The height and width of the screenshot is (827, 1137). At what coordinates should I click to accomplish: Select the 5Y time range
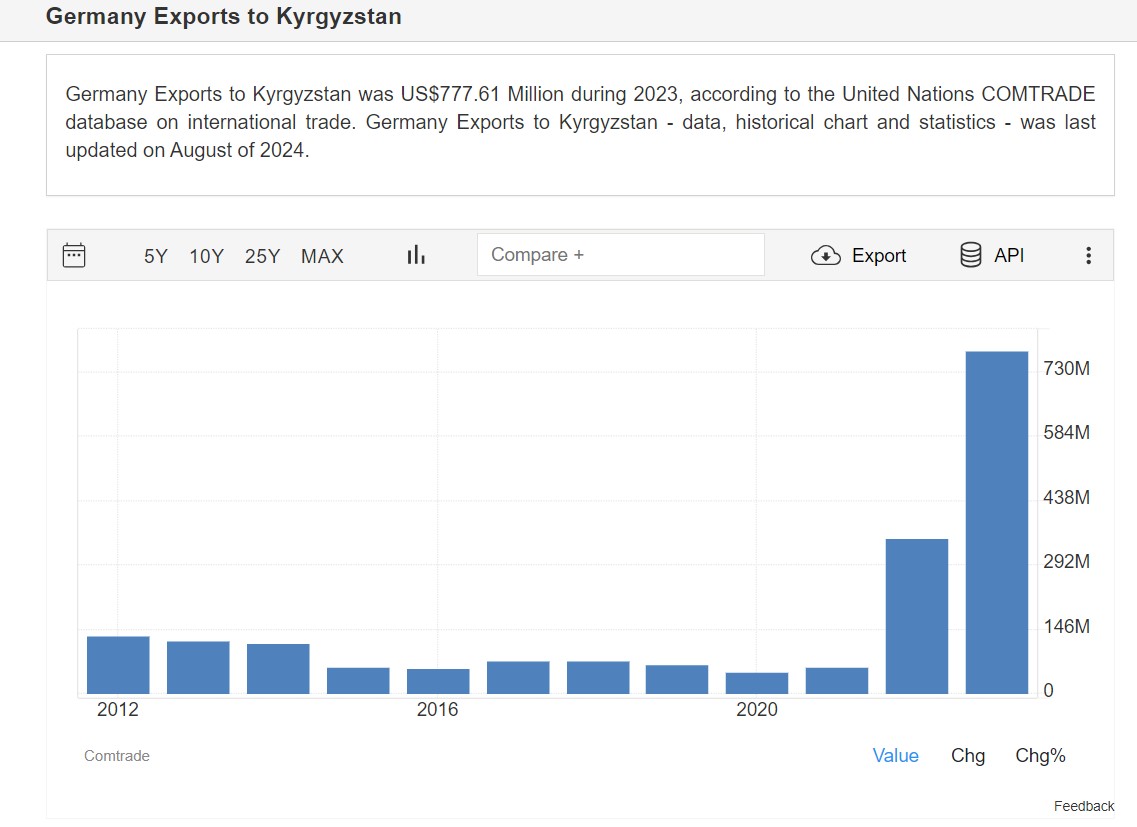coord(156,256)
